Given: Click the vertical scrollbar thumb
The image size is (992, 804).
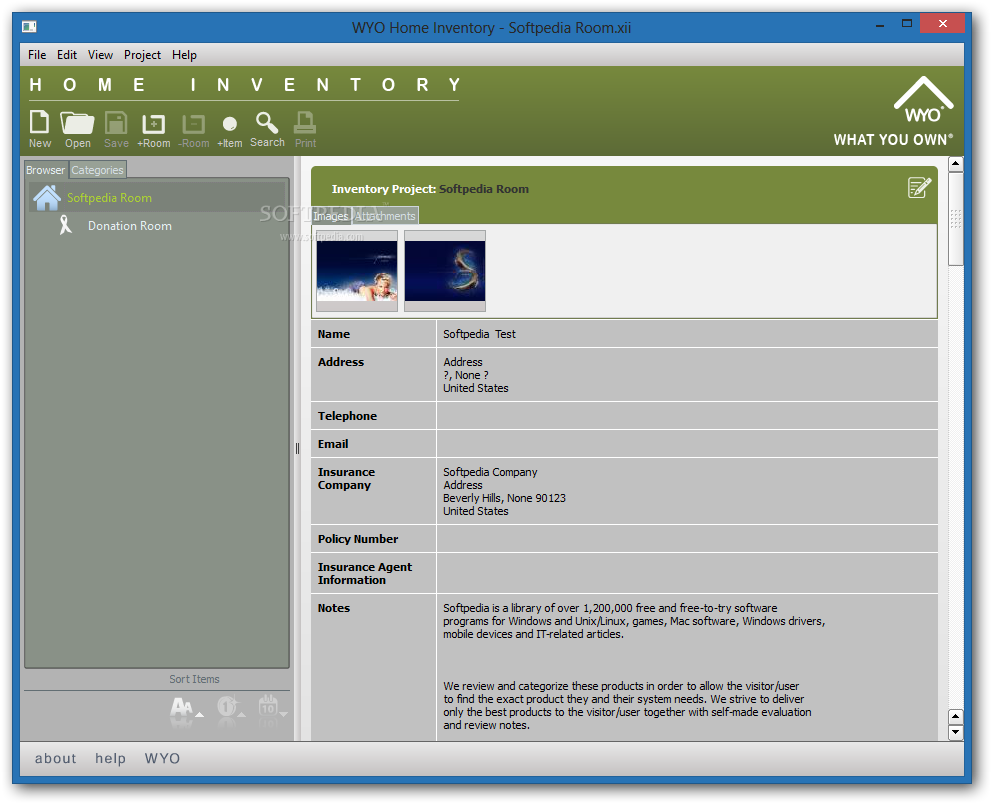Looking at the screenshot, I should pos(955,219).
